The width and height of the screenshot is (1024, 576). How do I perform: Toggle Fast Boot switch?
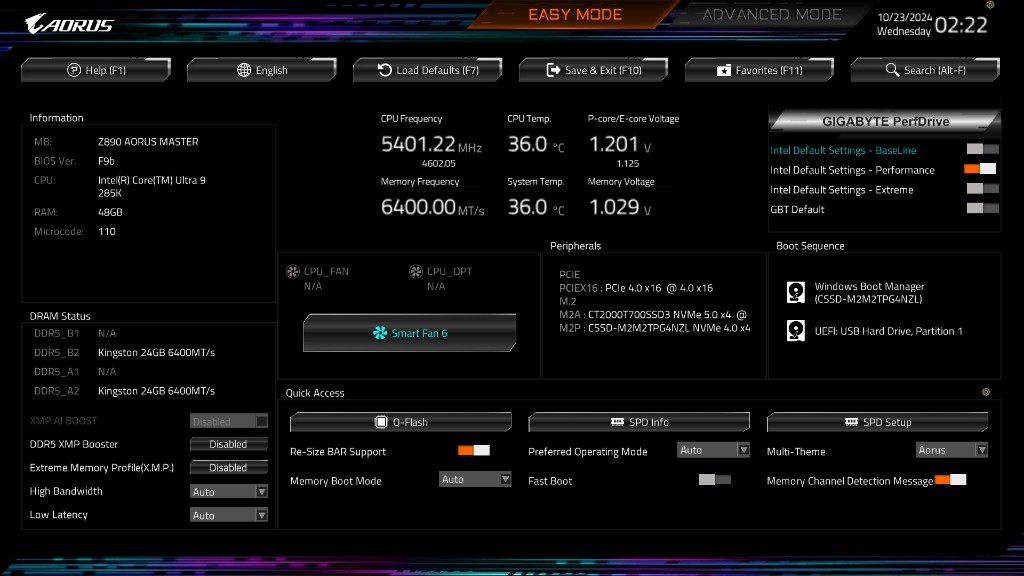pos(714,479)
